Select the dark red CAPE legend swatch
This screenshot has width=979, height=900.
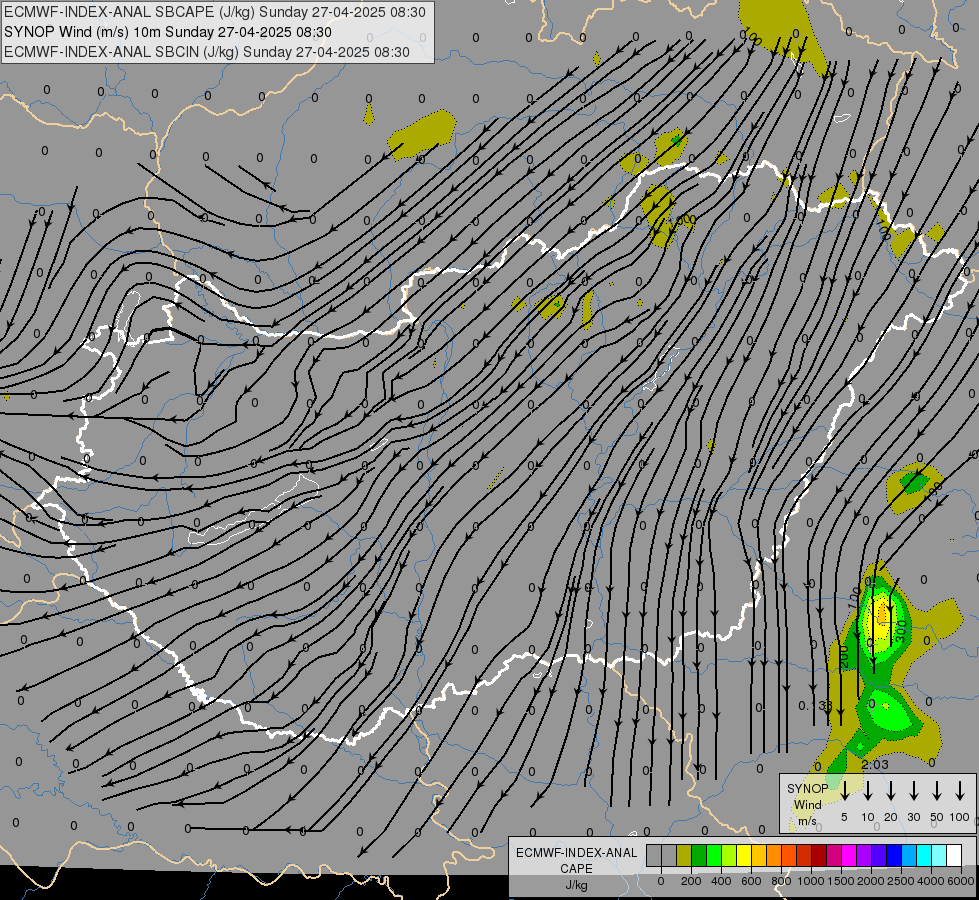pos(819,855)
